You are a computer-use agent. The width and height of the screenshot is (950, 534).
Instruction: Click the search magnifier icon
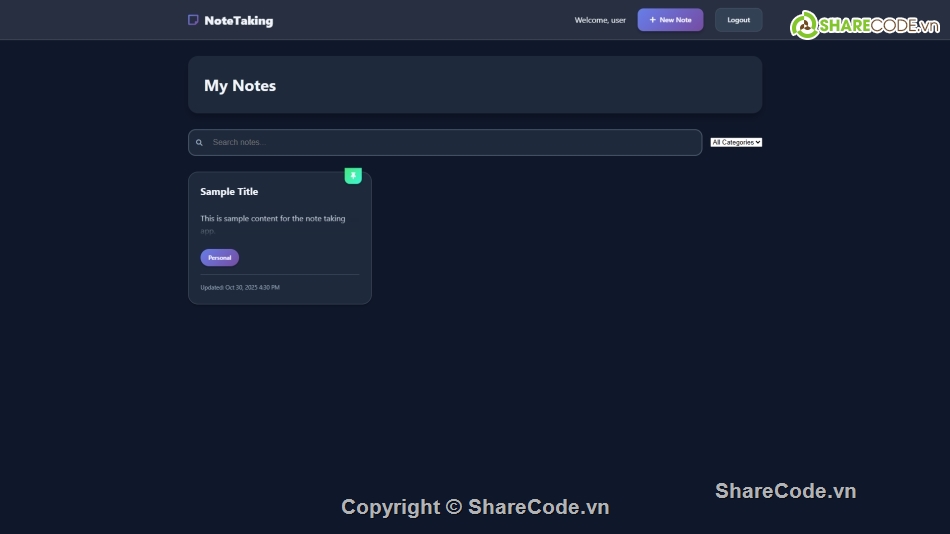[199, 142]
